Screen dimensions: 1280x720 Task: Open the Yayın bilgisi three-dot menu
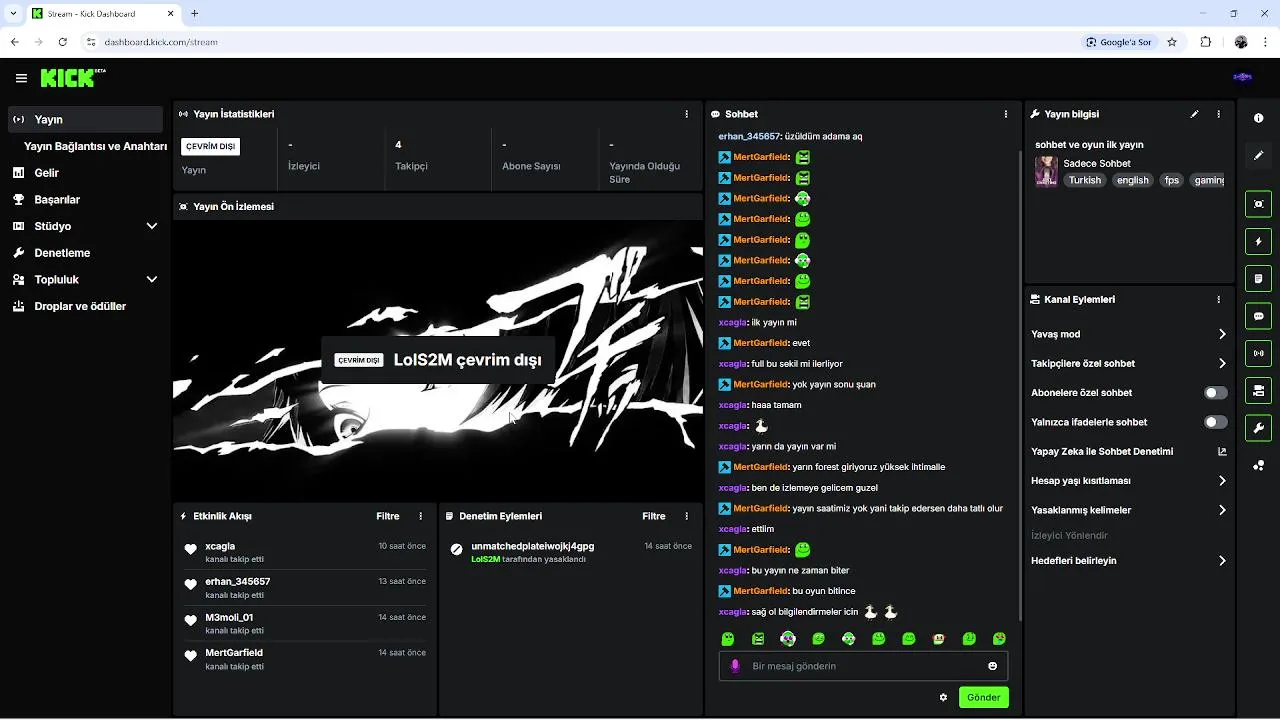coord(1218,114)
